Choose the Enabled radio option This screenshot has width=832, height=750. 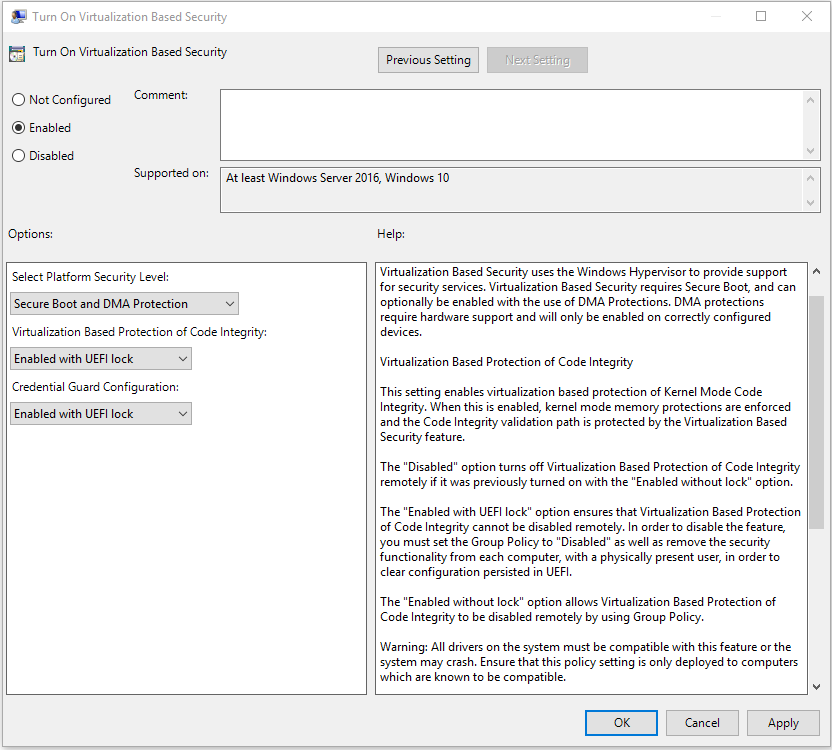click(19, 128)
